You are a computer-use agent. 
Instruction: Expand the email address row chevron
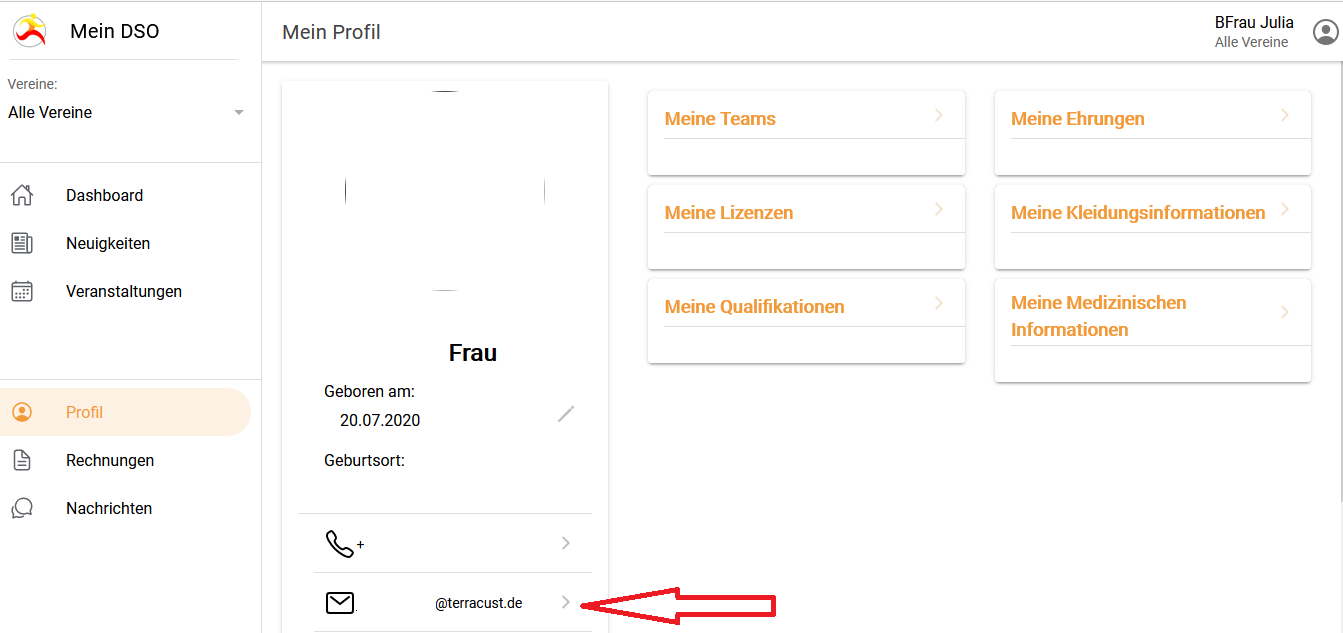click(x=565, y=602)
